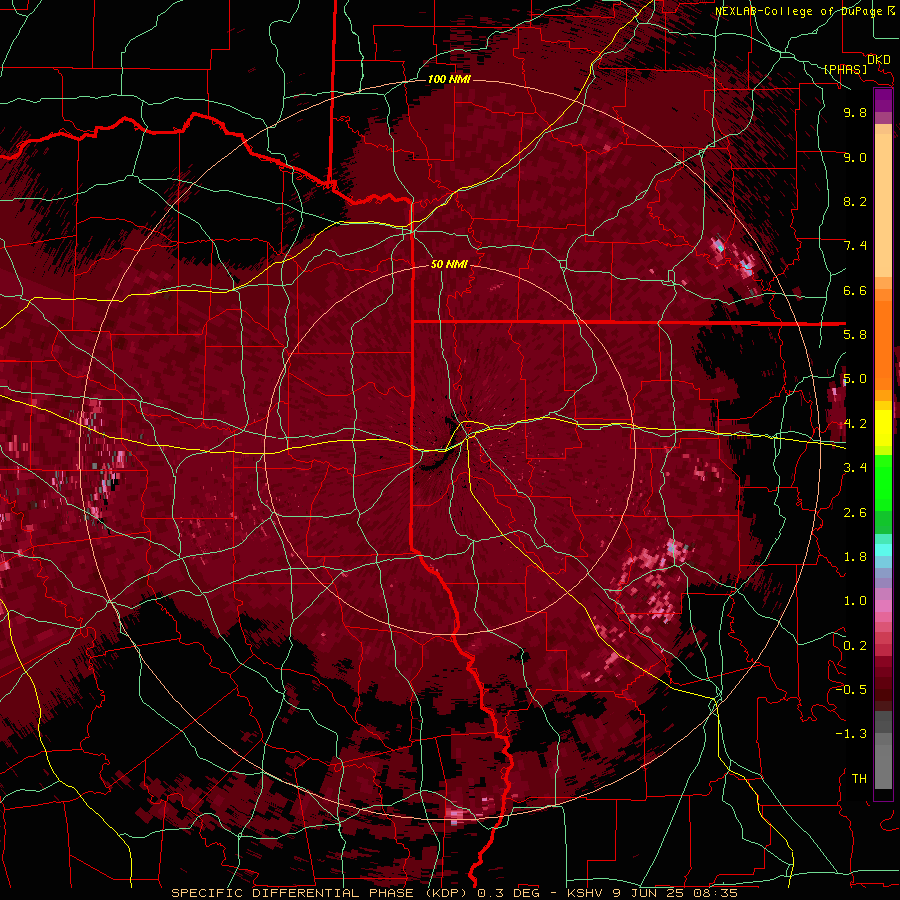
Task: Click the 9.8 value on the color scale
Action: pos(855,112)
